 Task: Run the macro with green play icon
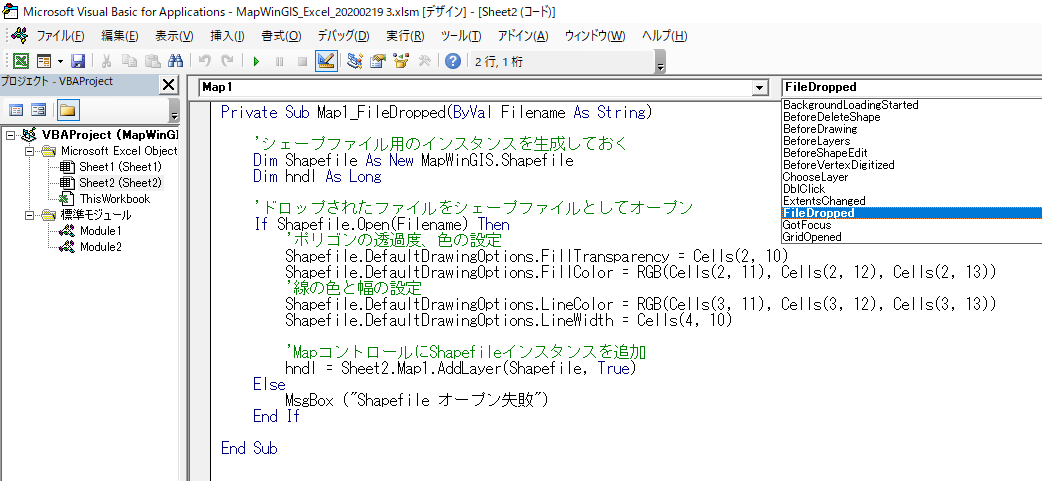click(257, 62)
